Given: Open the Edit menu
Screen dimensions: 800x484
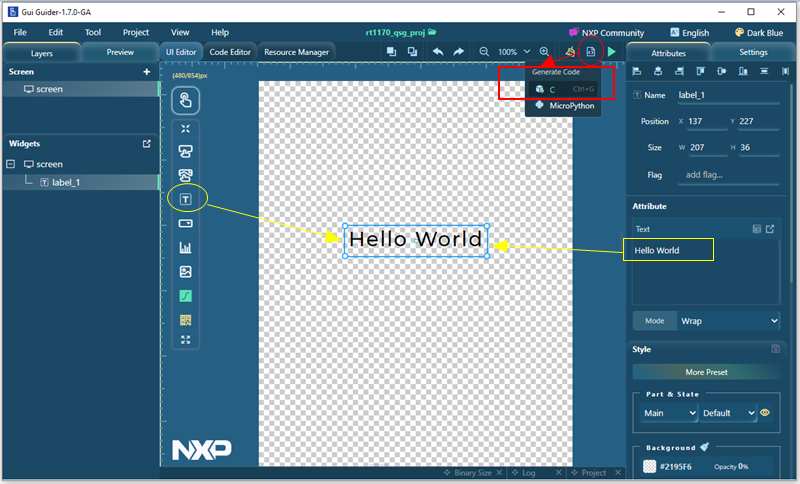Looking at the screenshot, I should 56,32.
